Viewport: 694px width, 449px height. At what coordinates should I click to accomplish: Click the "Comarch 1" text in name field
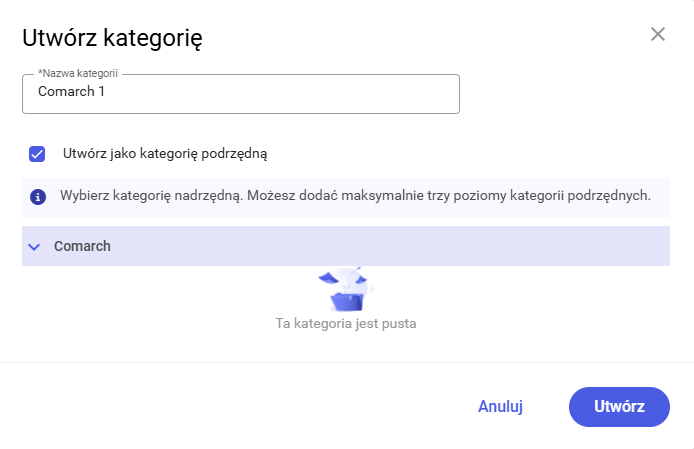tap(71, 92)
